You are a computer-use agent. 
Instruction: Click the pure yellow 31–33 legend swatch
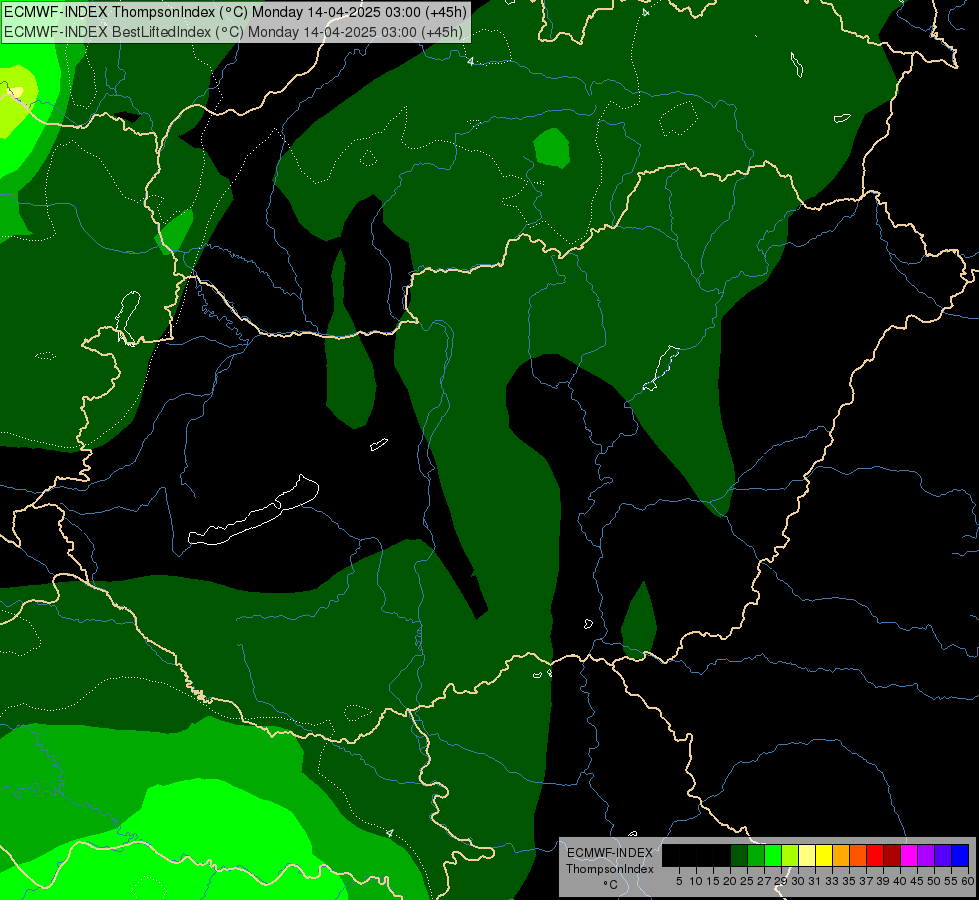824,855
